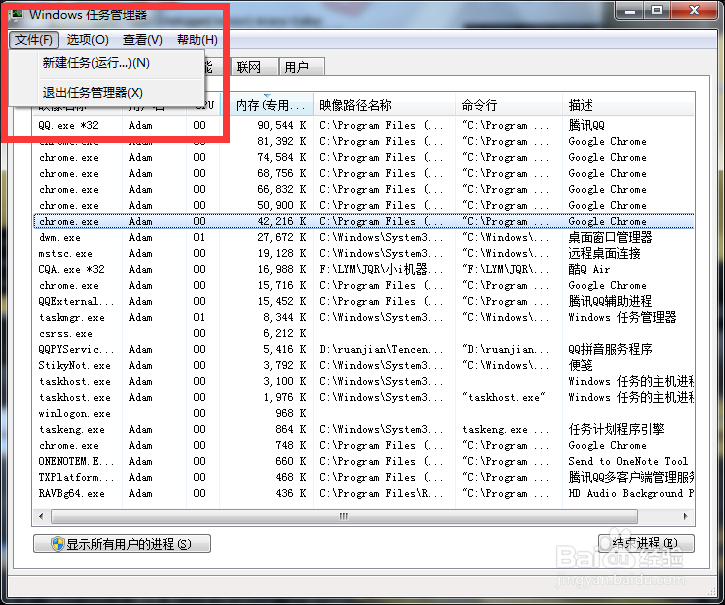This screenshot has width=725, height=605.
Task: Click the C:\Program Files\R... path cell
Action: click(x=381, y=494)
